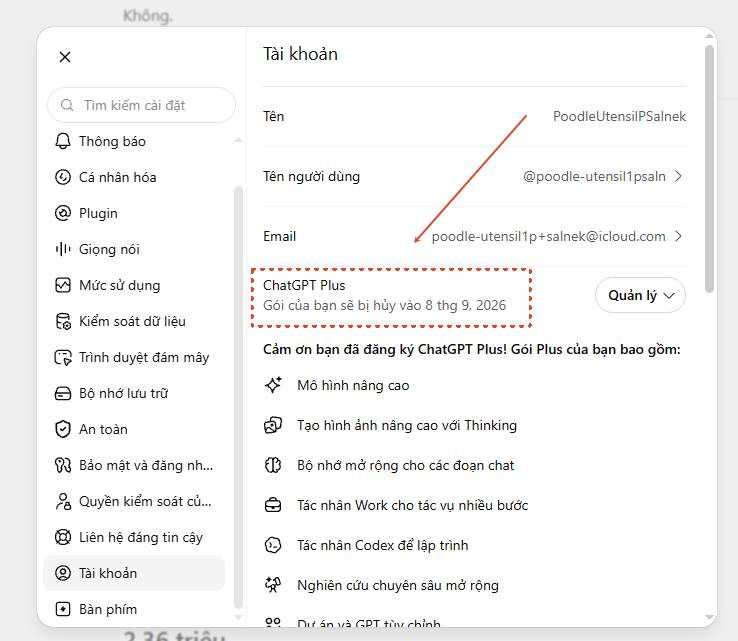Click 'Nghiên cứu chuyên sâu mở rộng' text
This screenshot has height=641, width=738.
[x=398, y=585]
